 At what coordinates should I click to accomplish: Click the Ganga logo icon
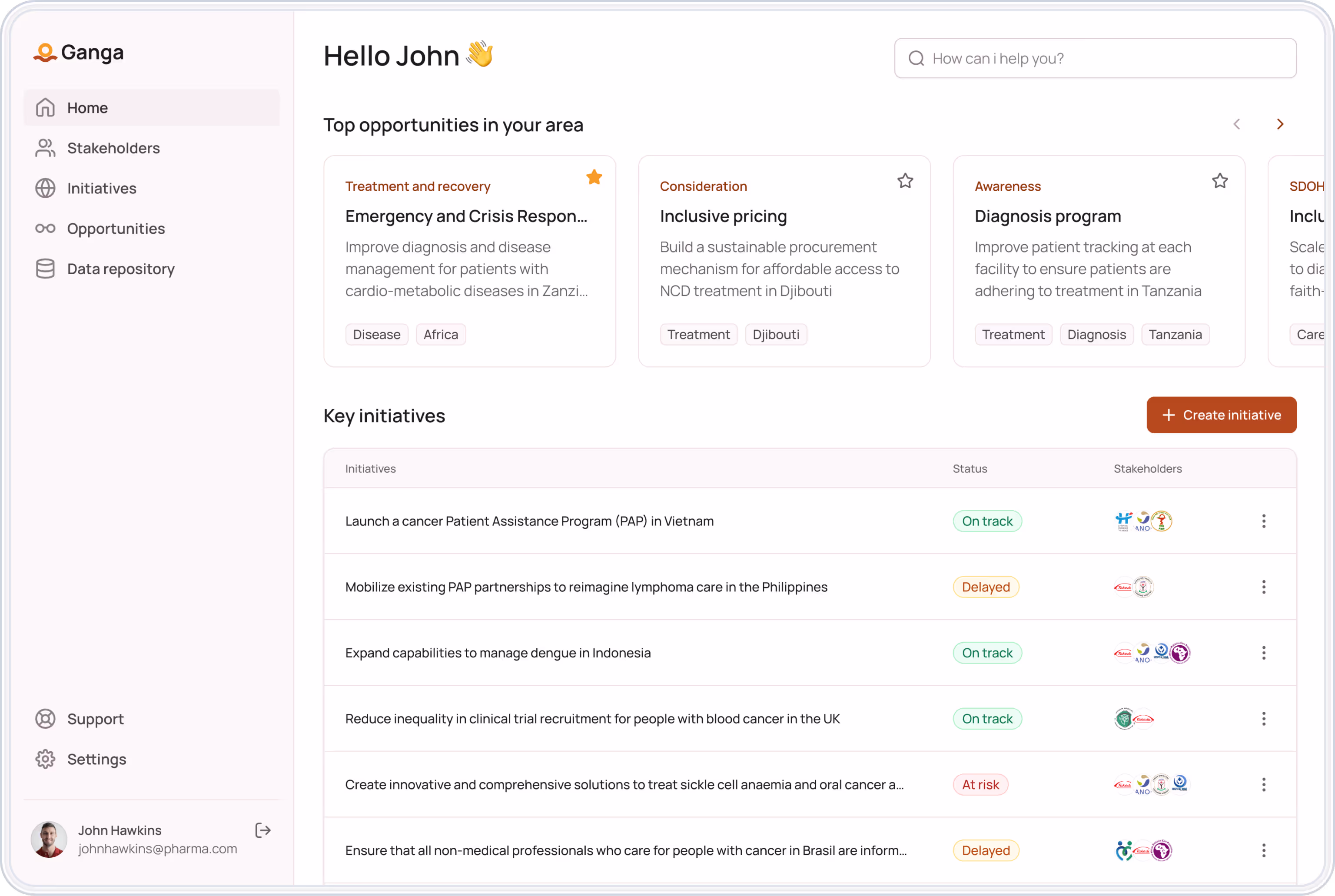pos(45,53)
